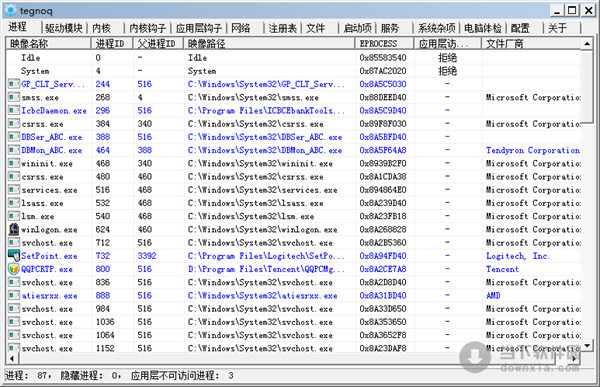Image resolution: width=600 pixels, height=387 pixels.
Task: Minimize the tegnoq window
Action: click(557, 10)
